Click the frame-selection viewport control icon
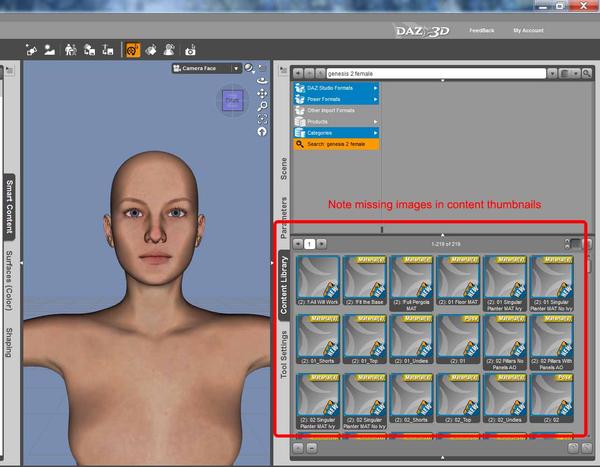 coord(262,118)
